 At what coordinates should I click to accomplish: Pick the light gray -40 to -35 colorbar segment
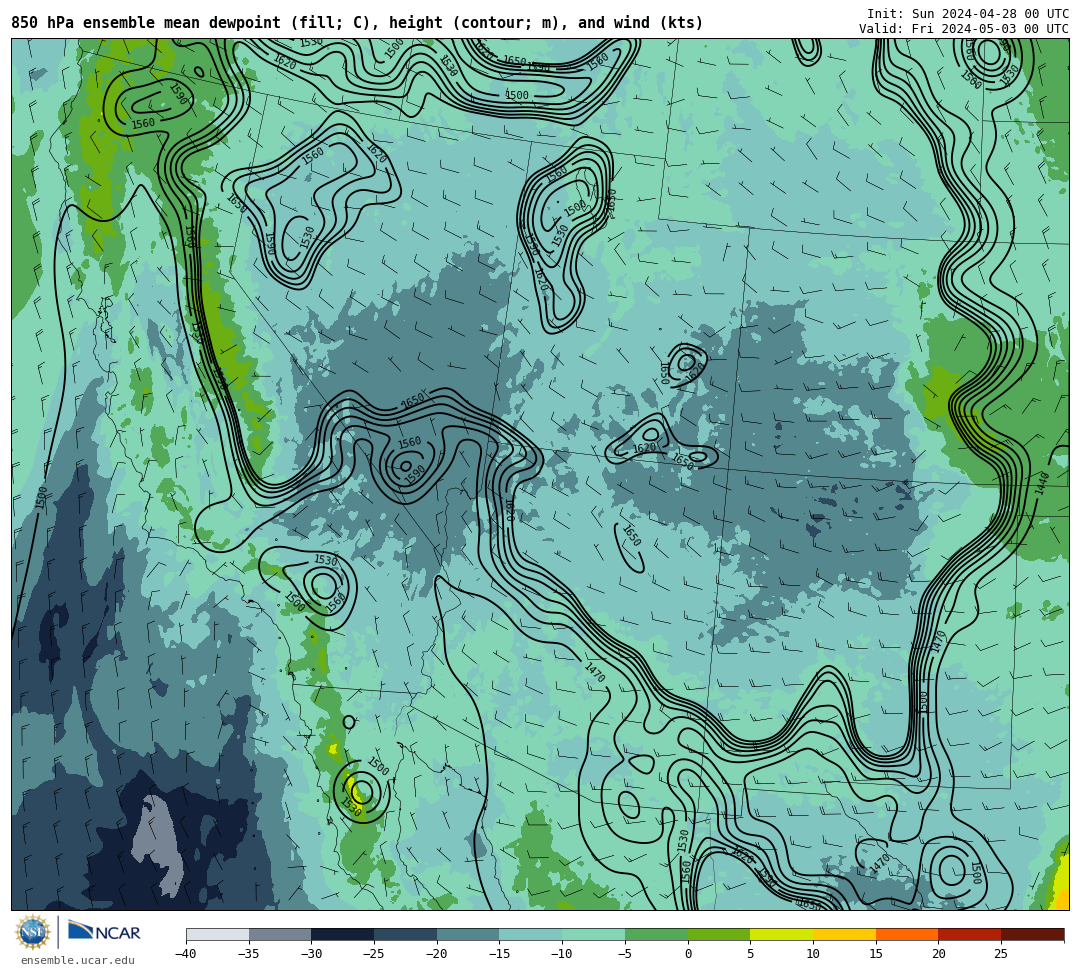coord(218,934)
